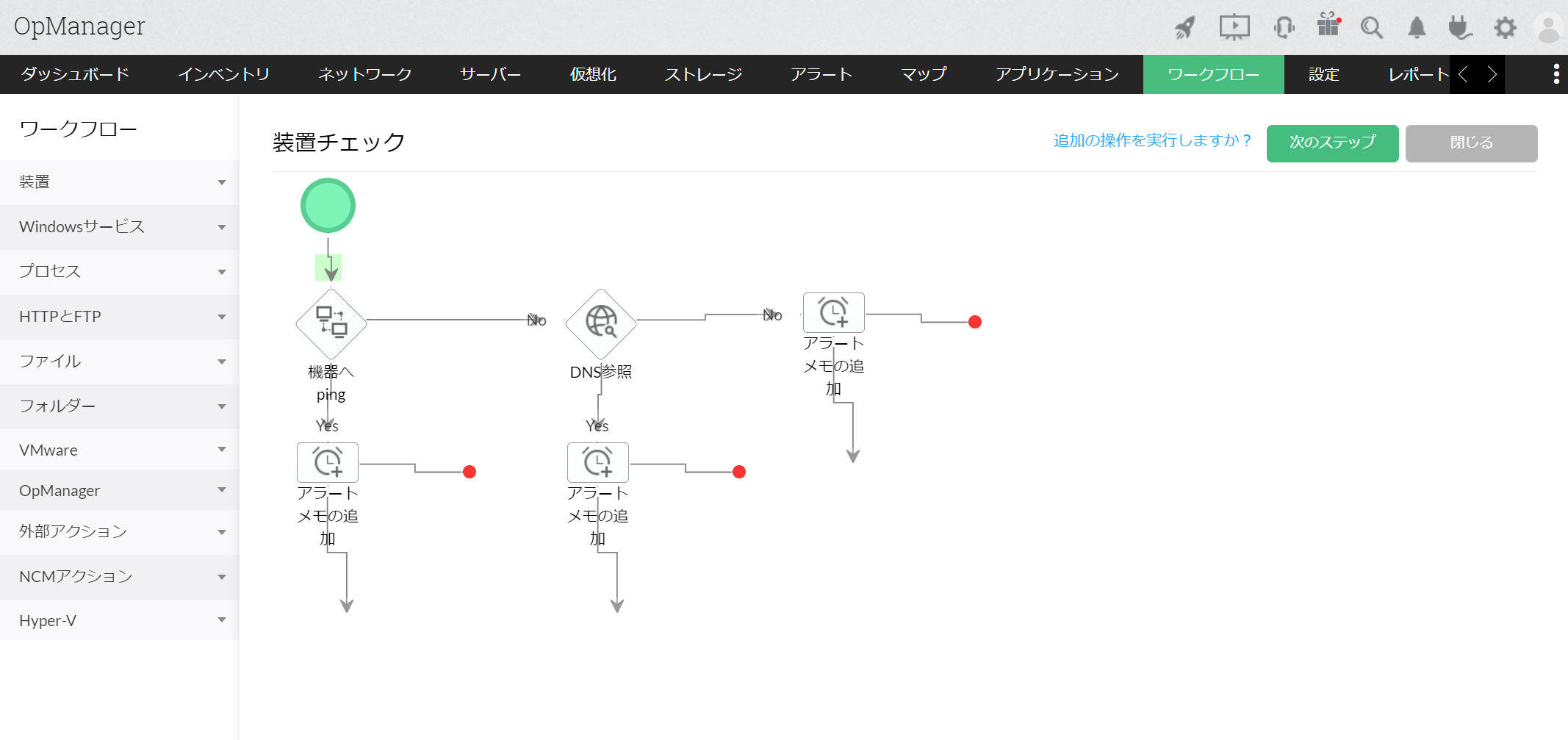Select the alert memo node after DNS No
Screen dimensions: 1568x740
pos(834,312)
